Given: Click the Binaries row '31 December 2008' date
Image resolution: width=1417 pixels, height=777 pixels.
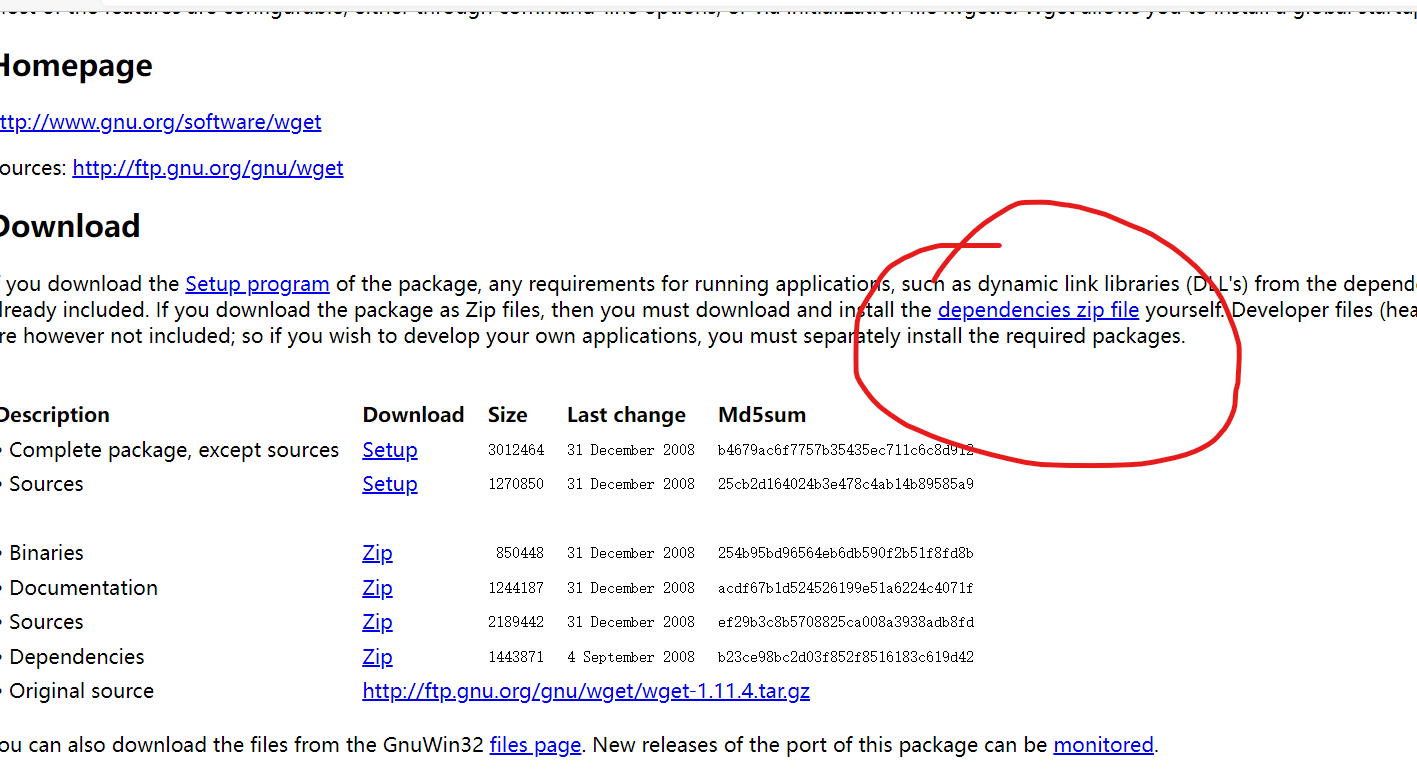Looking at the screenshot, I should tap(631, 553).
